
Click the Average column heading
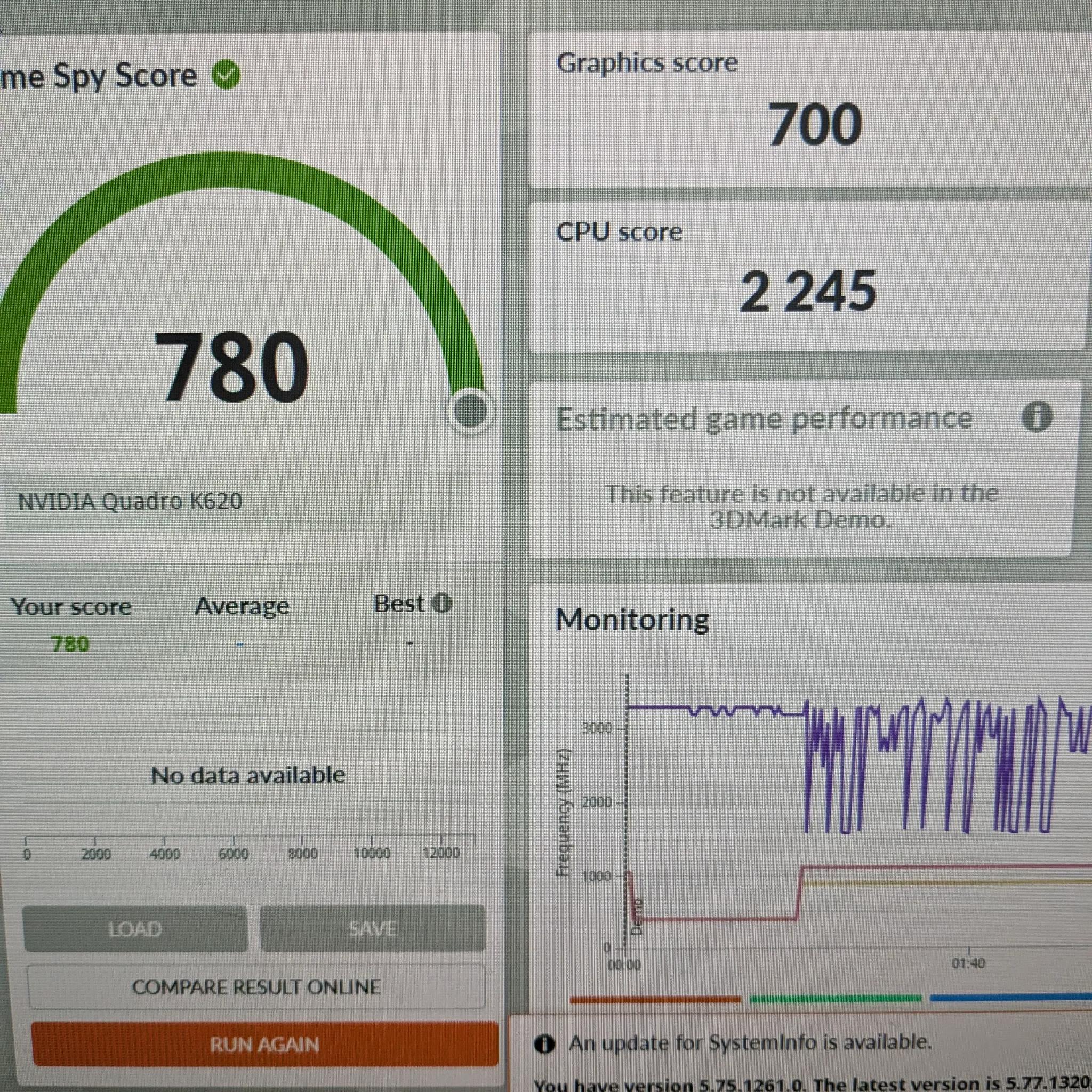242,606
